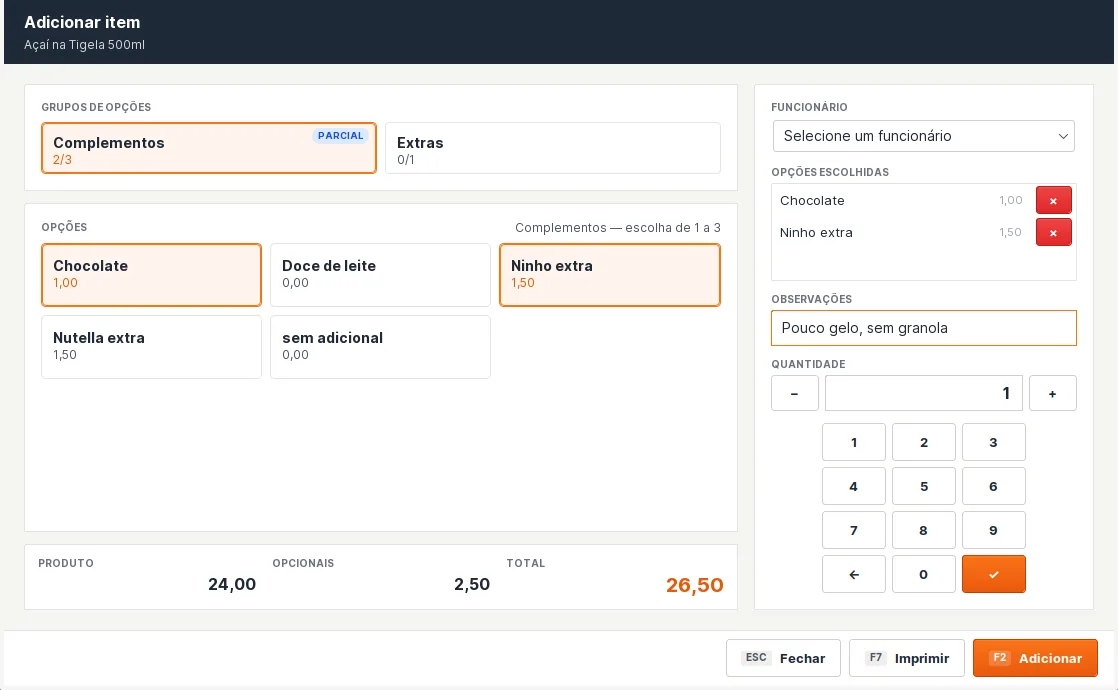Focus the Observações text field
This screenshot has height=690, width=1118.
pos(923,328)
